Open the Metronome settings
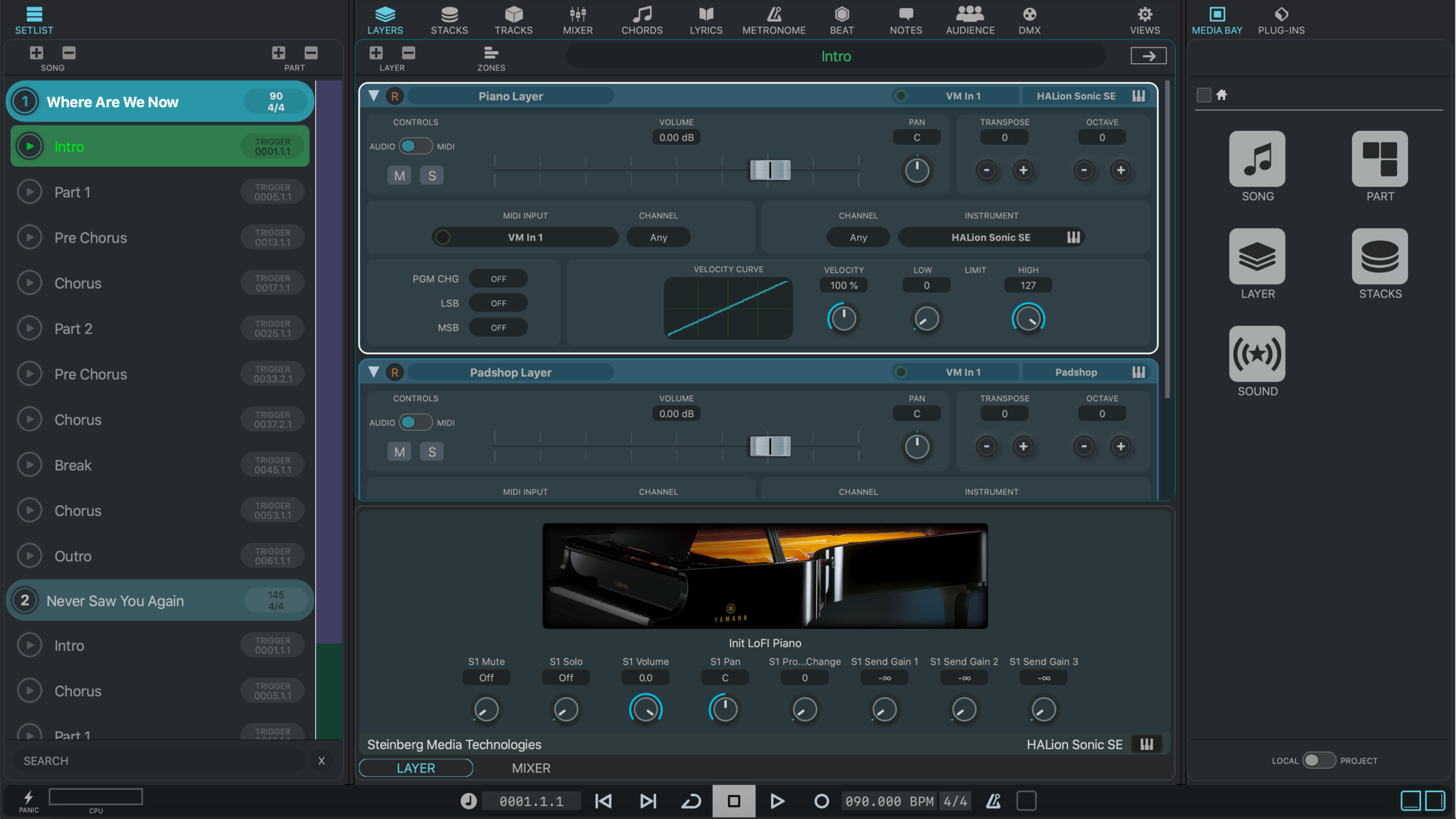 tap(773, 17)
